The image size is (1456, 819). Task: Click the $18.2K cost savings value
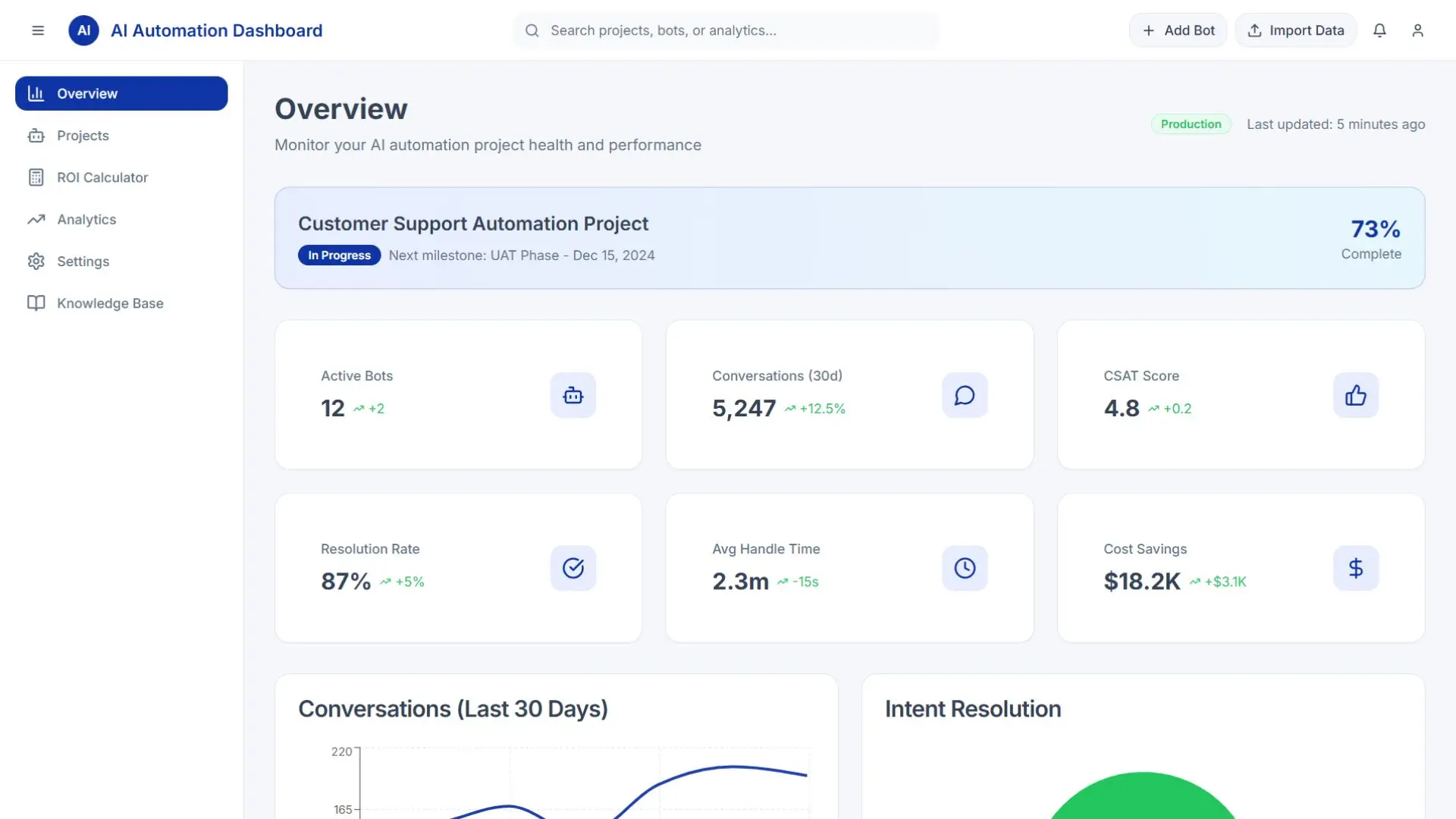pos(1142,582)
